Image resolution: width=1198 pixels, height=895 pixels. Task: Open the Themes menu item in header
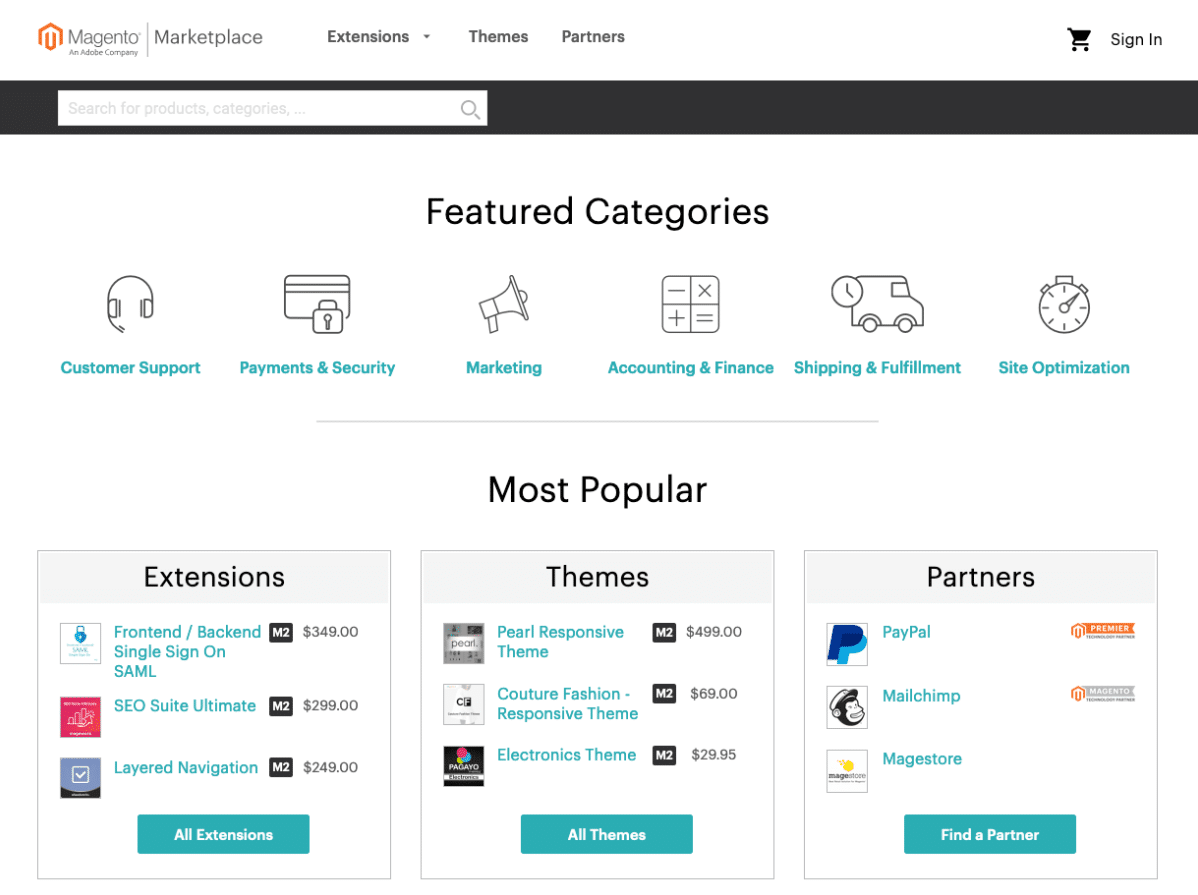coord(498,37)
